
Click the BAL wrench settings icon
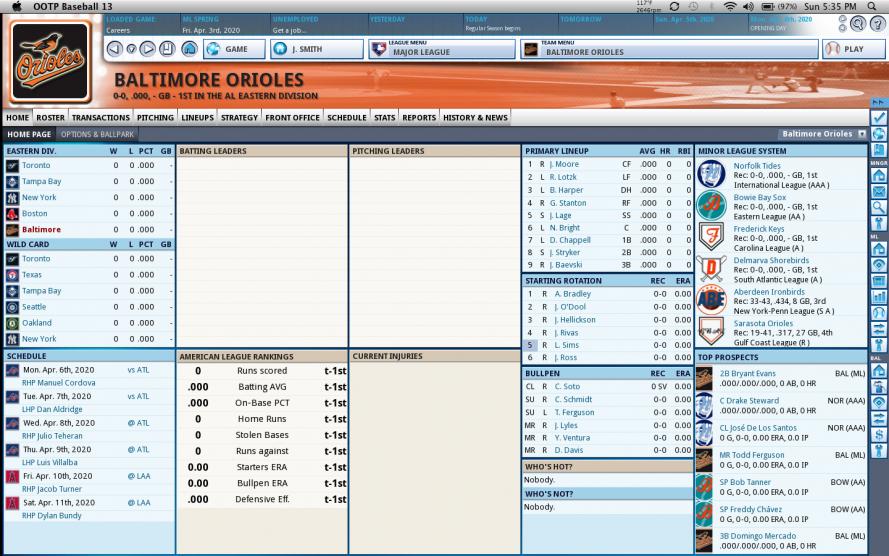(879, 451)
